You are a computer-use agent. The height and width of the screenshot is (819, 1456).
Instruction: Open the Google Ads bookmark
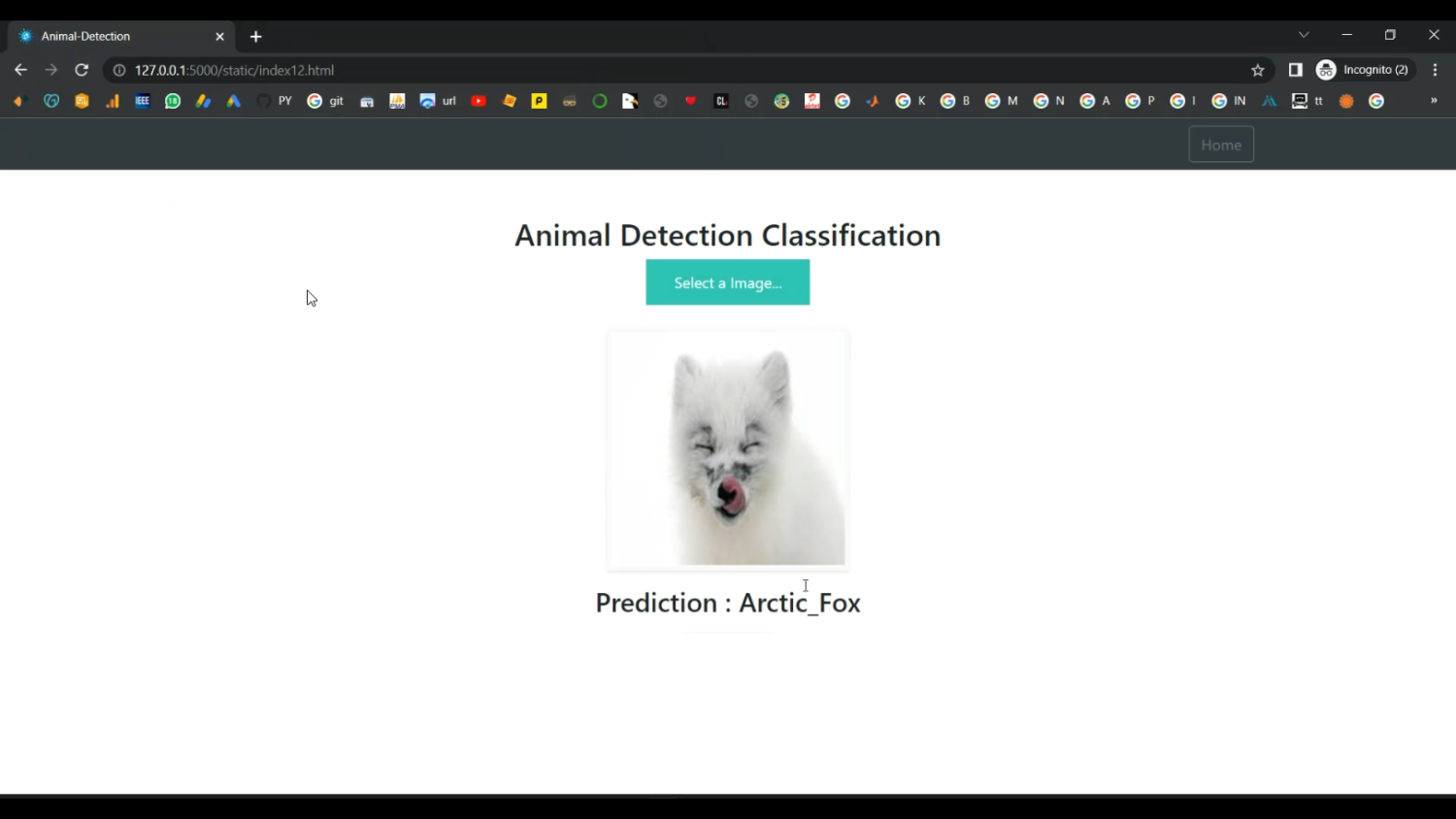tap(233, 101)
